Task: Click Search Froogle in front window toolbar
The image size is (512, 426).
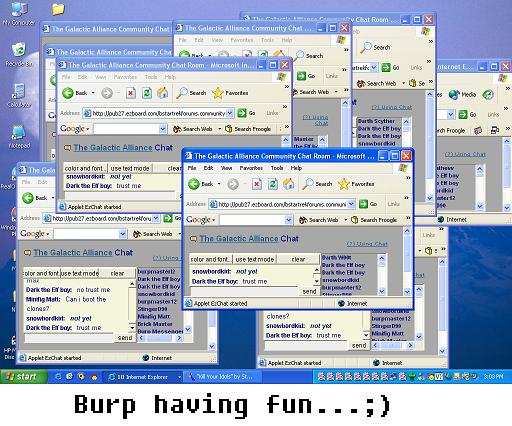Action: click(374, 220)
